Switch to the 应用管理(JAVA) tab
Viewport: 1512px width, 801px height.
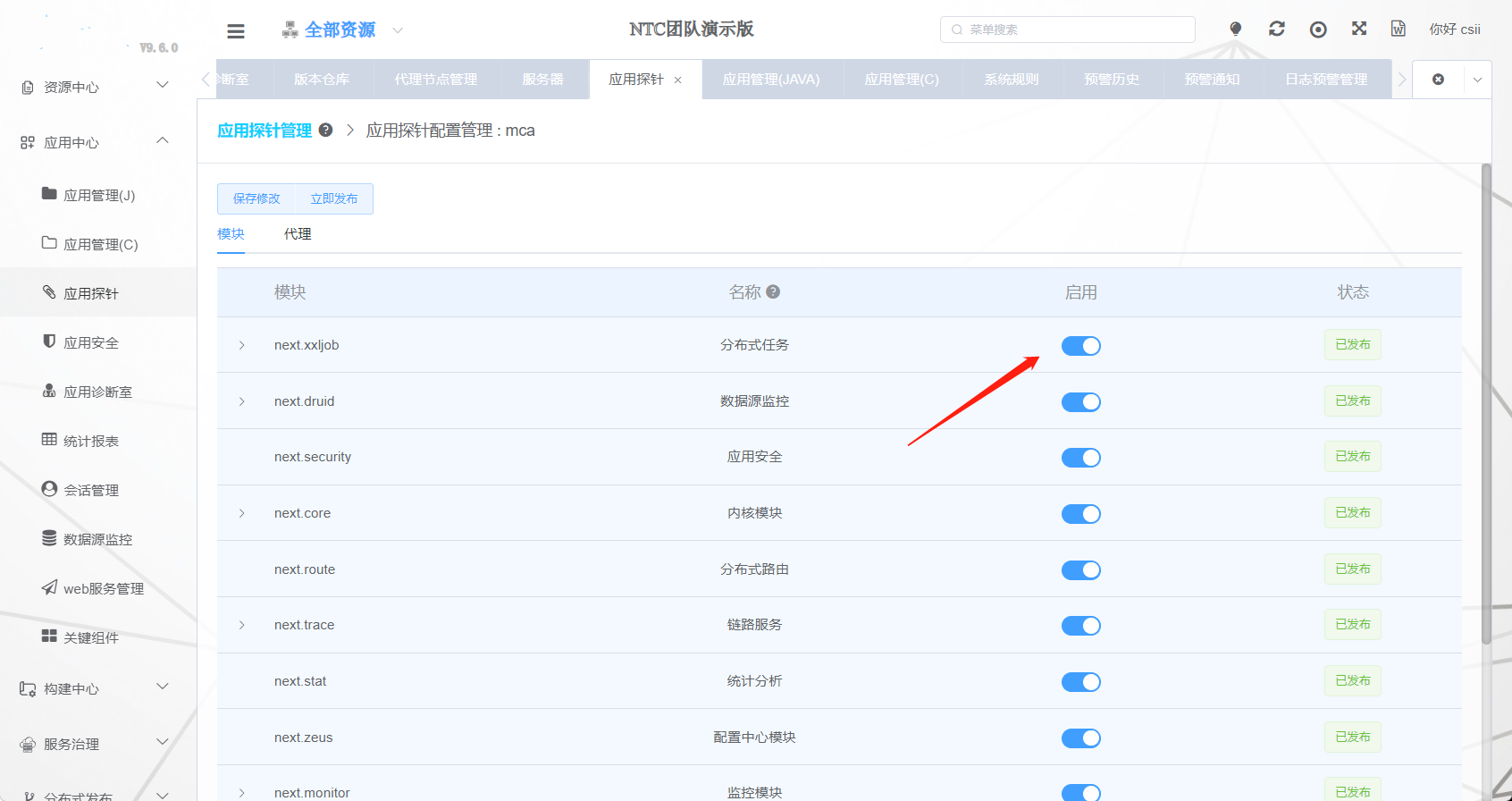(771, 80)
